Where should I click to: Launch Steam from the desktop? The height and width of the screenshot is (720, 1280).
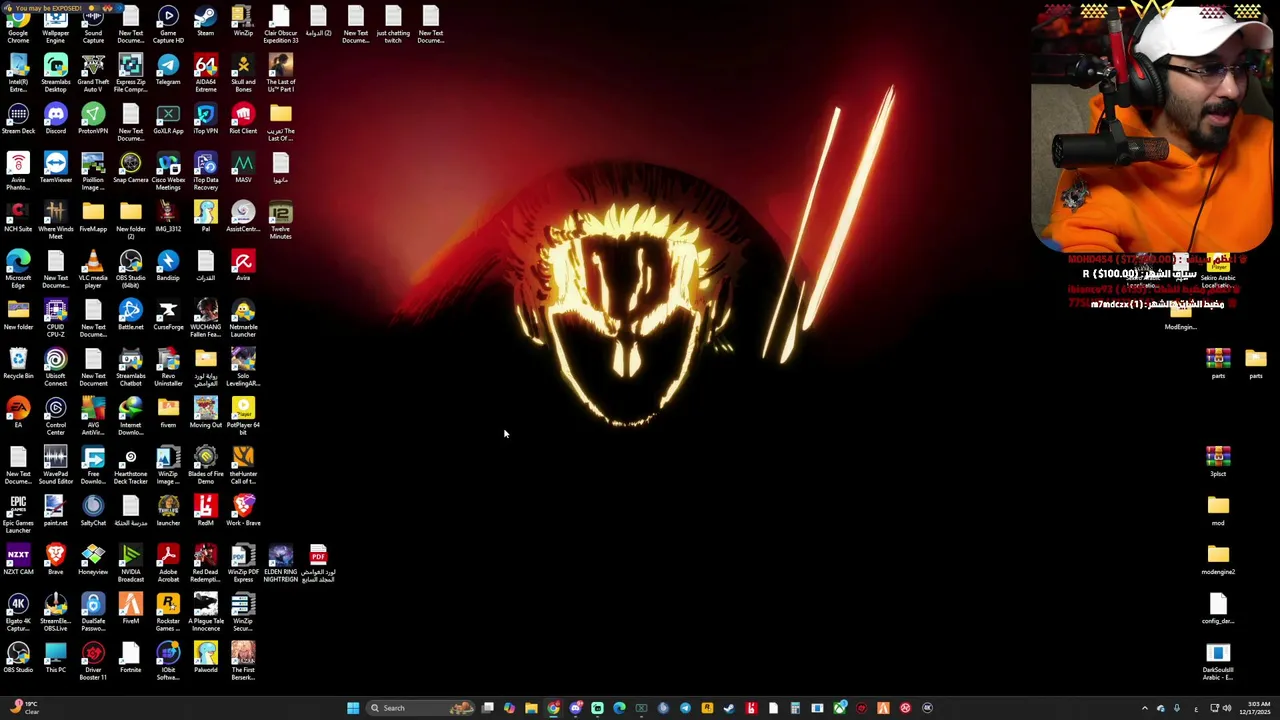[205, 22]
